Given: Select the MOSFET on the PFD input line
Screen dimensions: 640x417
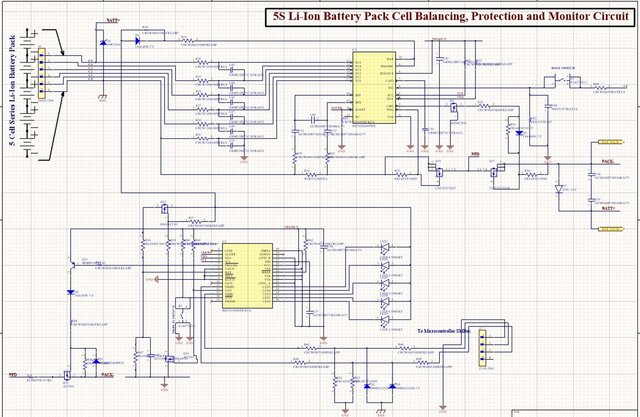Looking at the screenshot, I should coord(67,374).
